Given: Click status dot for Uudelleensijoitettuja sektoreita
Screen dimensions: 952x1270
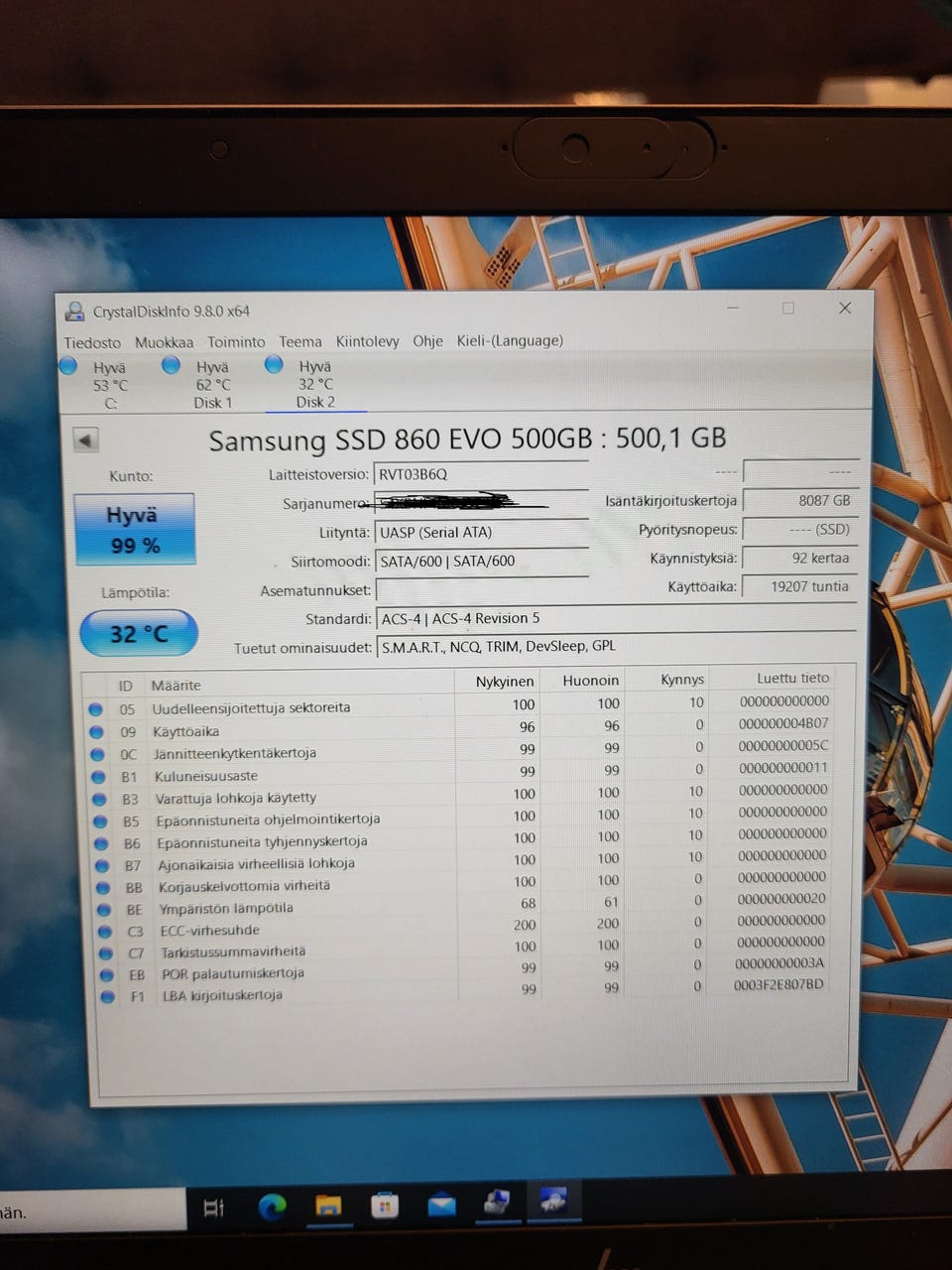Looking at the screenshot, I should coord(96,709).
